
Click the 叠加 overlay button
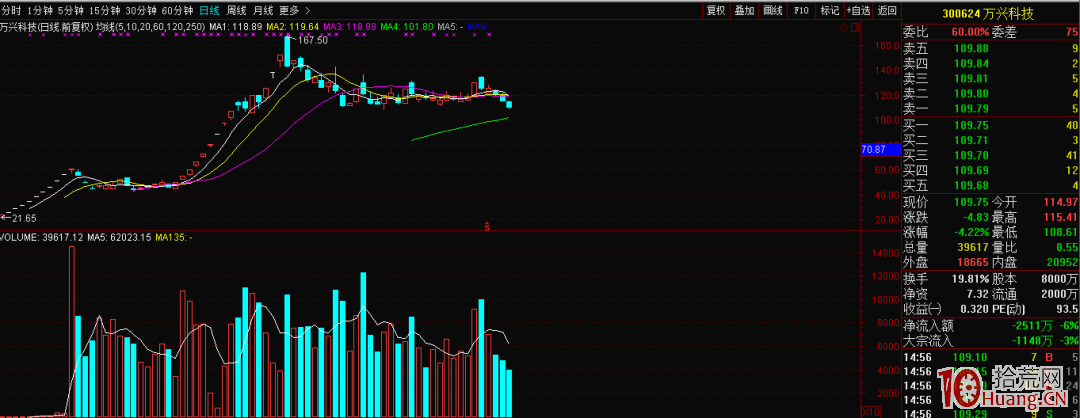[x=744, y=10]
